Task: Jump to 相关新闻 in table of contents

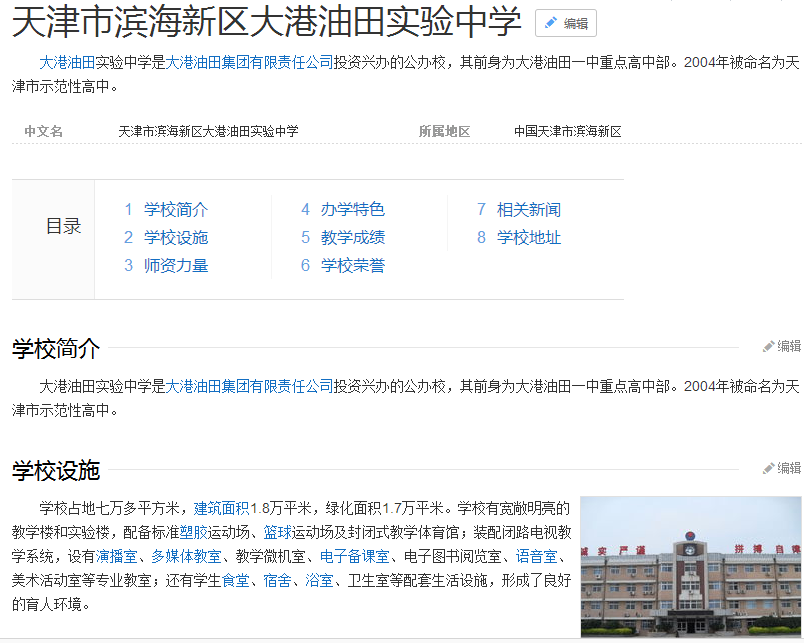Action: point(529,209)
